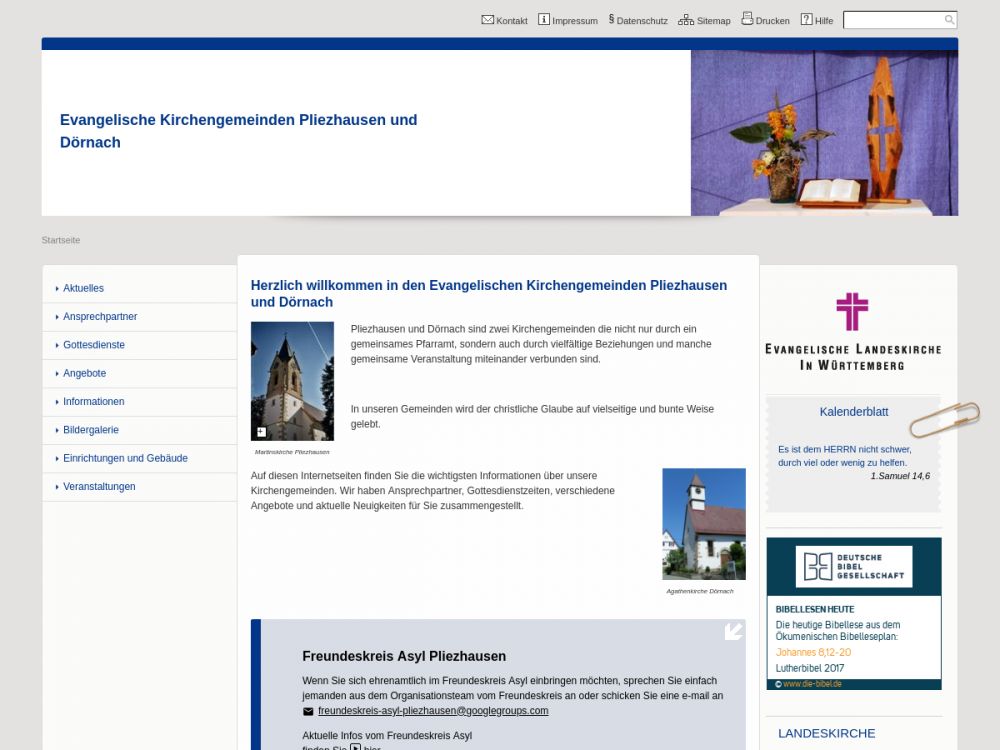The height and width of the screenshot is (750, 1000).
Task: Open Impressum via the info icon
Action: [x=544, y=19]
